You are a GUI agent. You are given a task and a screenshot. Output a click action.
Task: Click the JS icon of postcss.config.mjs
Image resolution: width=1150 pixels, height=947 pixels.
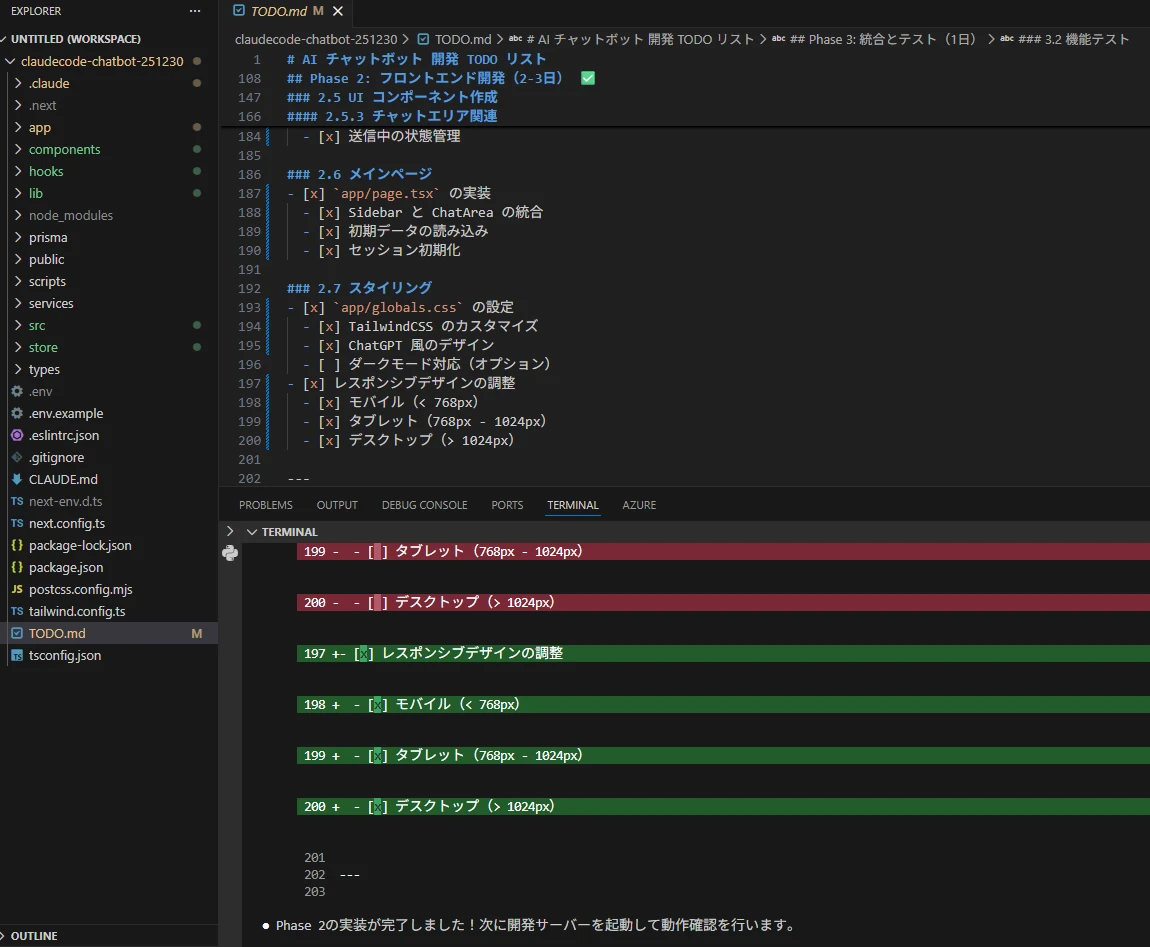click(16, 589)
